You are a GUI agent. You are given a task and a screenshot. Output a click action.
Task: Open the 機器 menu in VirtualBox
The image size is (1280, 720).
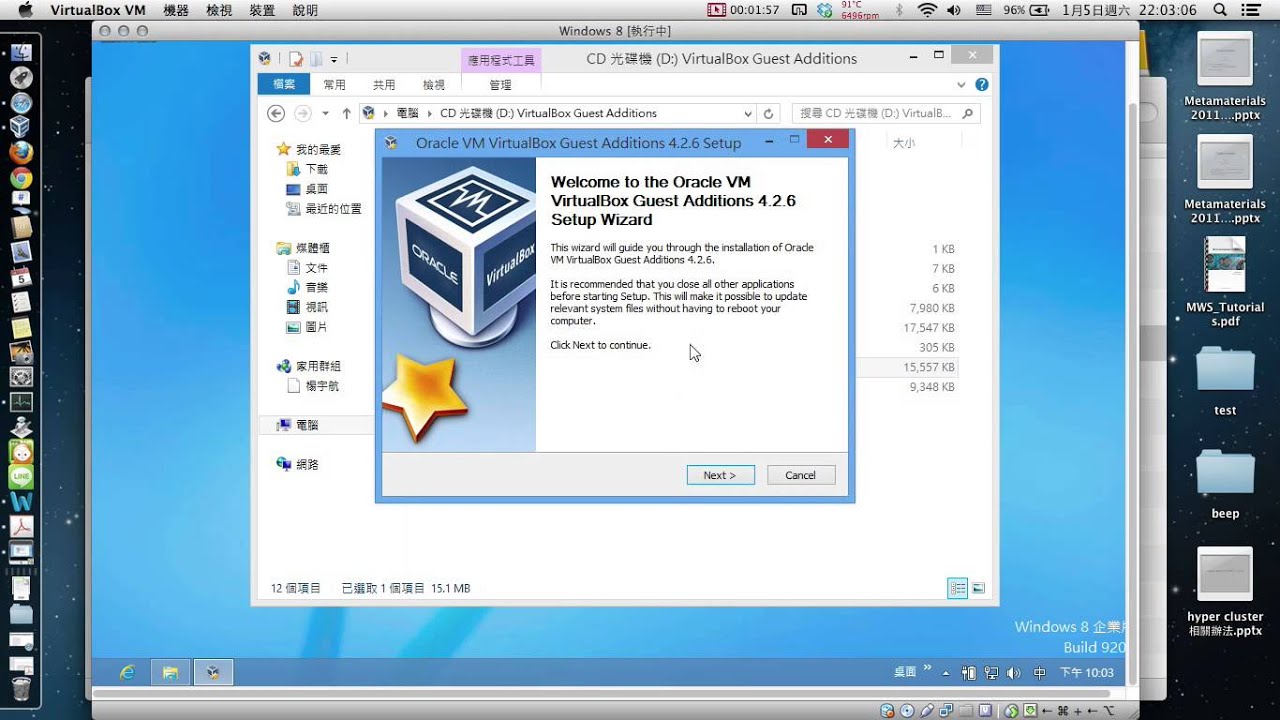175,10
